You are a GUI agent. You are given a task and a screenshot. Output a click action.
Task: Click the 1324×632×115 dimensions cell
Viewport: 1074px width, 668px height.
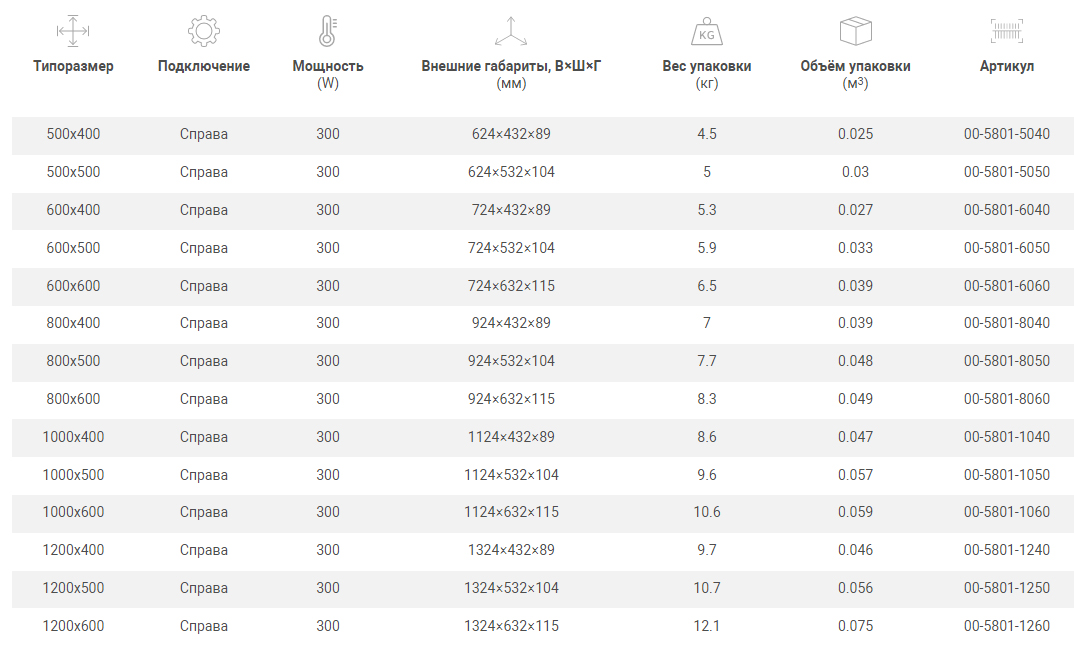pyautogui.click(x=511, y=626)
